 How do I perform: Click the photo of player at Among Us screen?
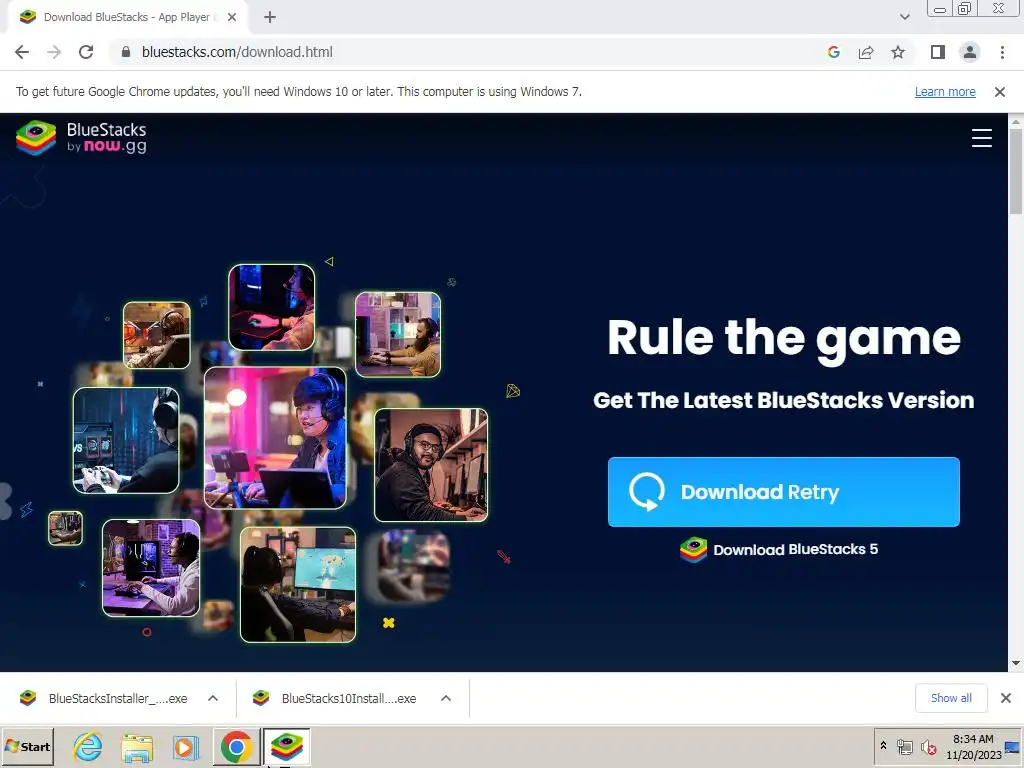(298, 585)
